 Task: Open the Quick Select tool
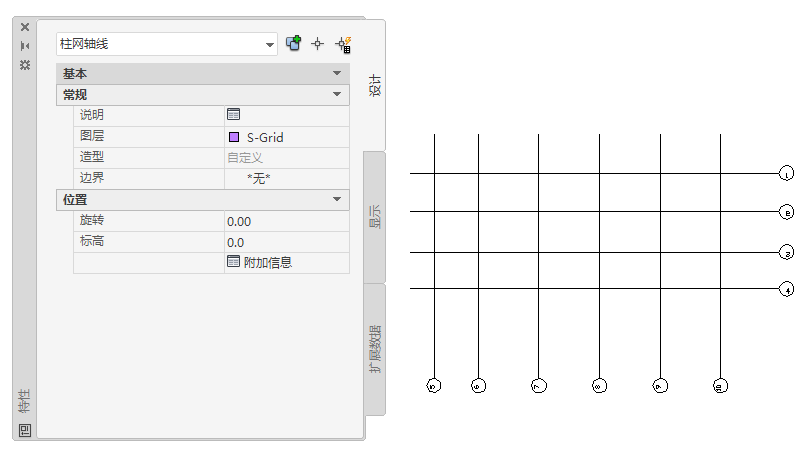(343, 44)
